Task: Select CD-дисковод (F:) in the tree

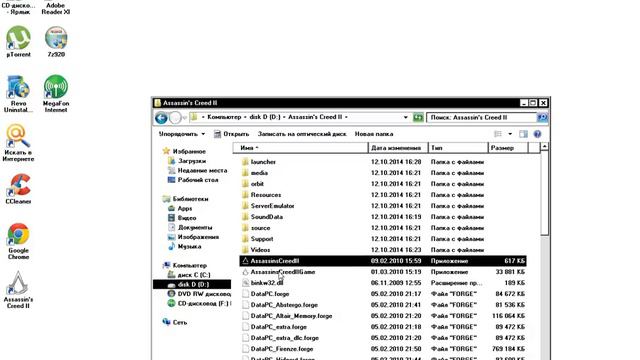Action: point(199,303)
